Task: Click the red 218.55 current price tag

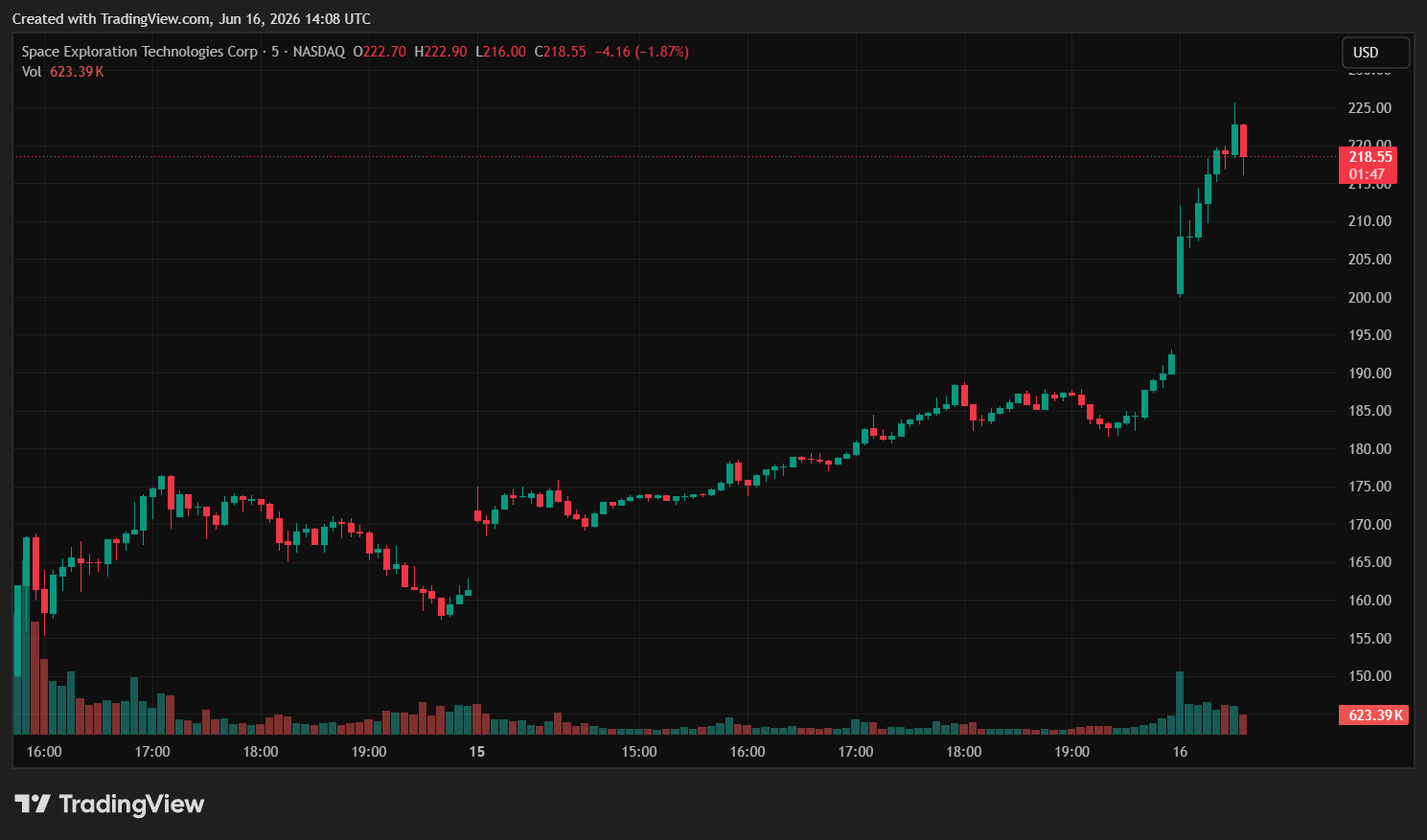Action: (1368, 157)
